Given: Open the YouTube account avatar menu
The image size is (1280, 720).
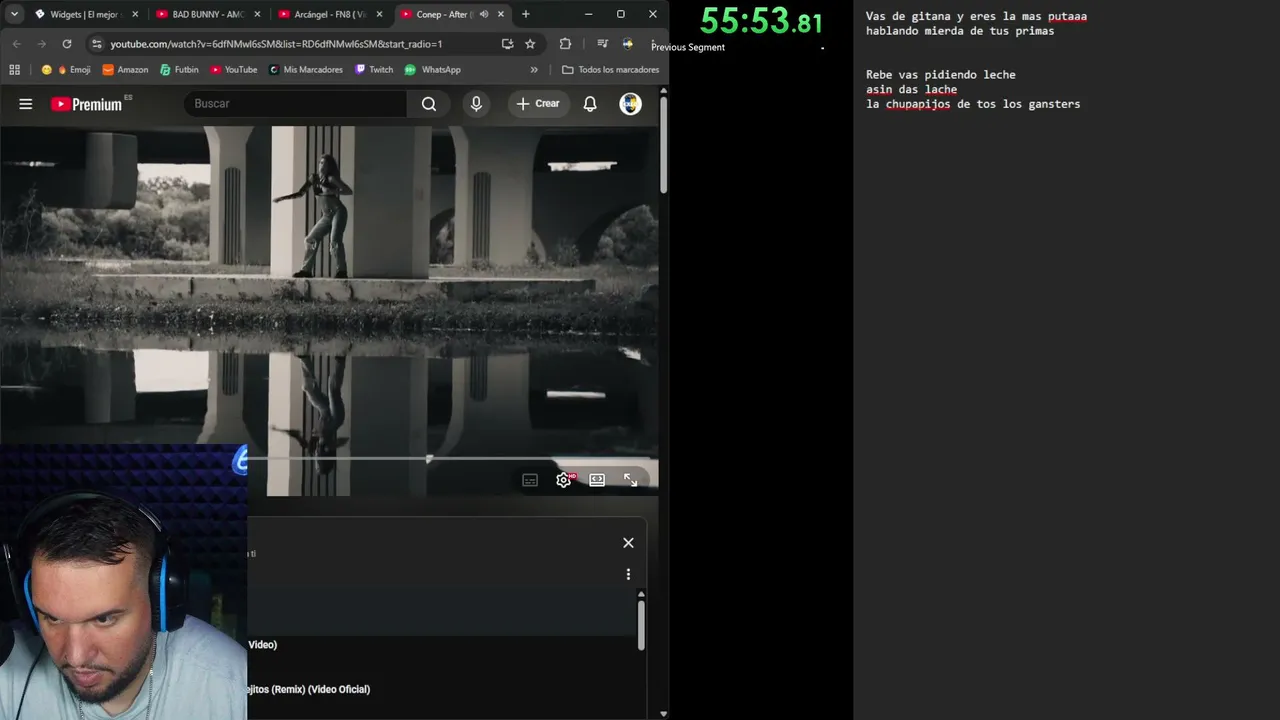Looking at the screenshot, I should pyautogui.click(x=630, y=104).
